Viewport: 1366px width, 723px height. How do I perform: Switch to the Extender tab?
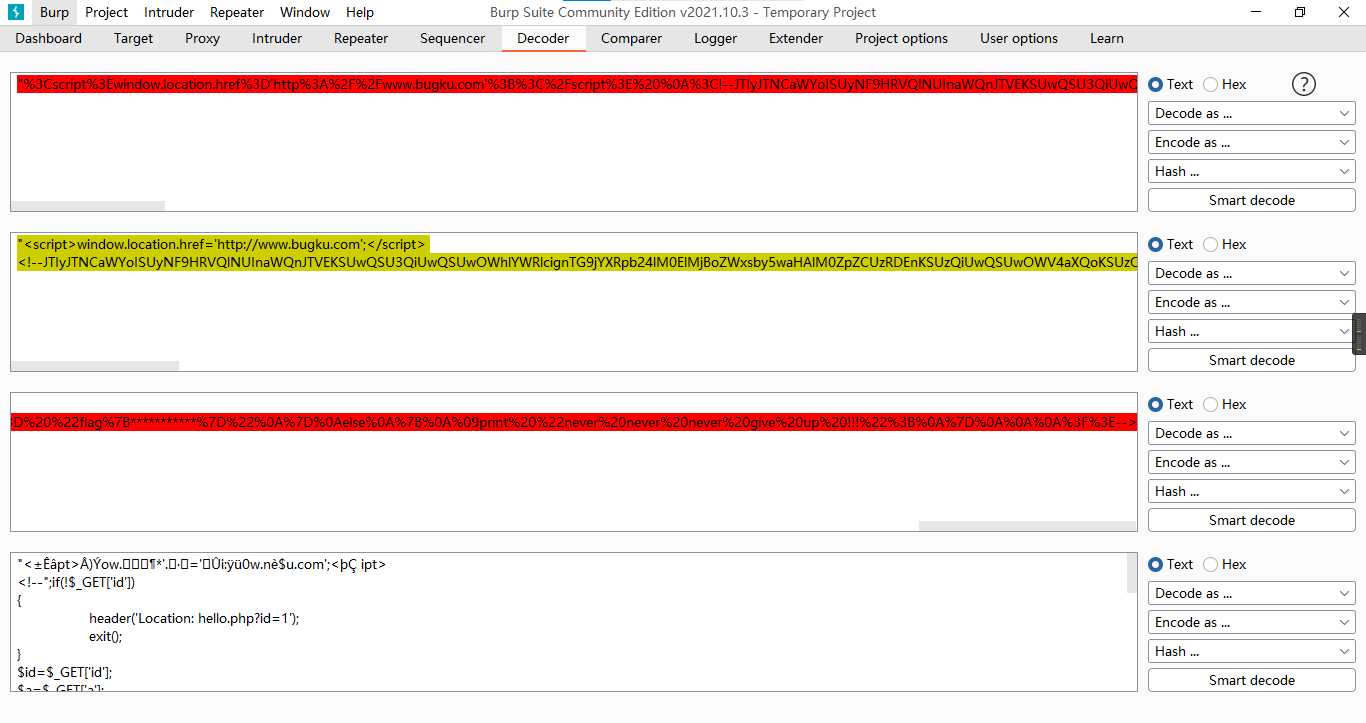(x=796, y=38)
